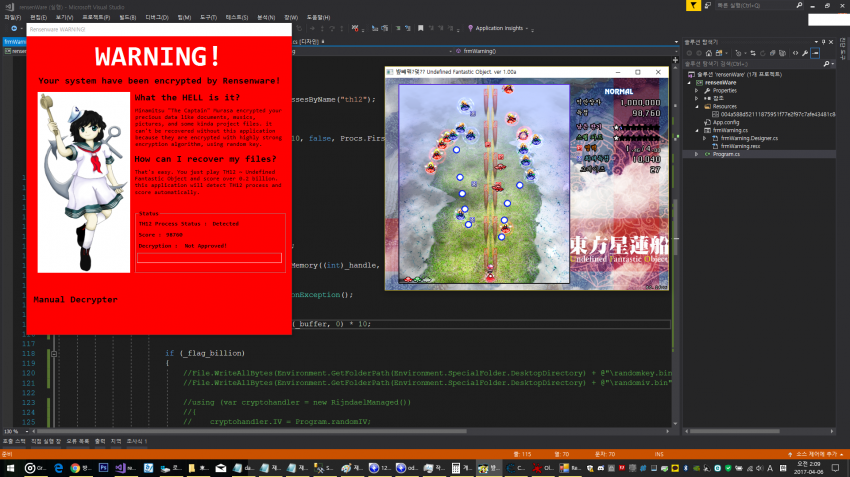Open the 디버그(D) menu
850x477 pixels.
(x=157, y=17)
